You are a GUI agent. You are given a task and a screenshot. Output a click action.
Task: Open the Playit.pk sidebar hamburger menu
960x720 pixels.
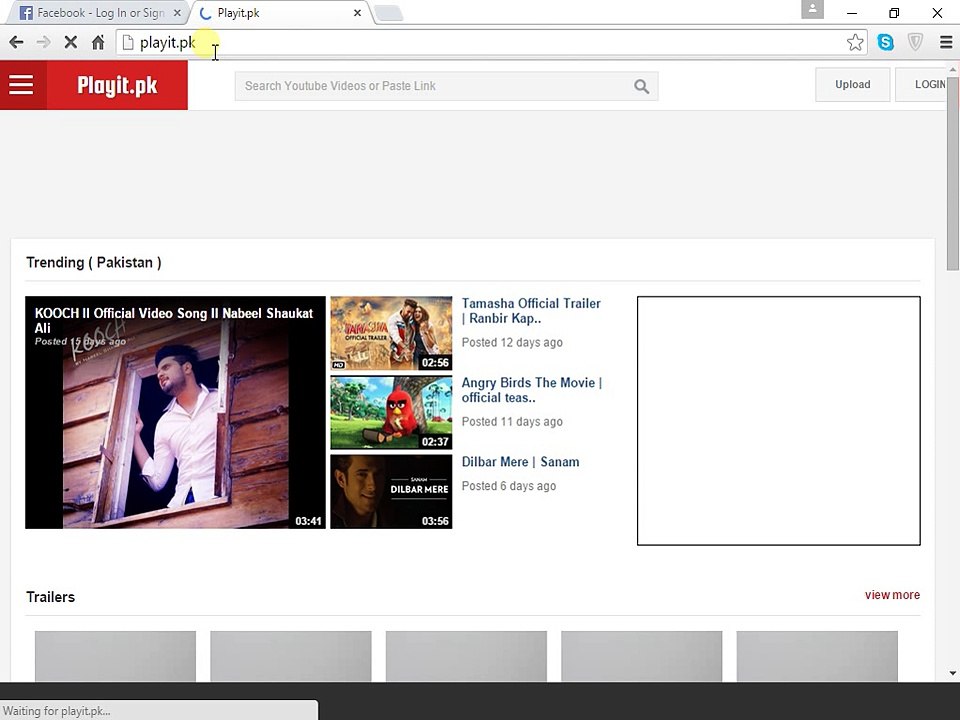[x=21, y=85]
